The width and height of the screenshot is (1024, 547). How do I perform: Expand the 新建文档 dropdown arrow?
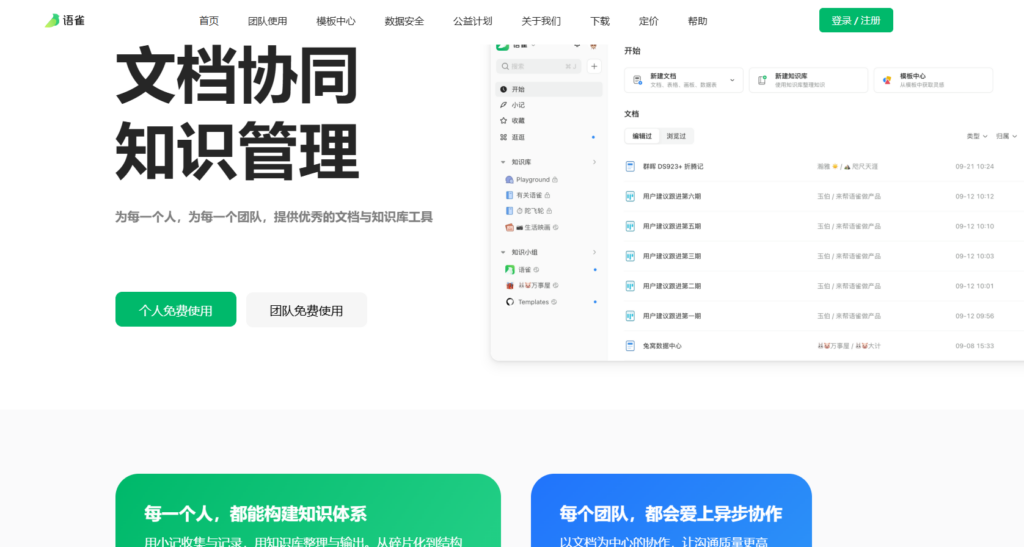(732, 80)
